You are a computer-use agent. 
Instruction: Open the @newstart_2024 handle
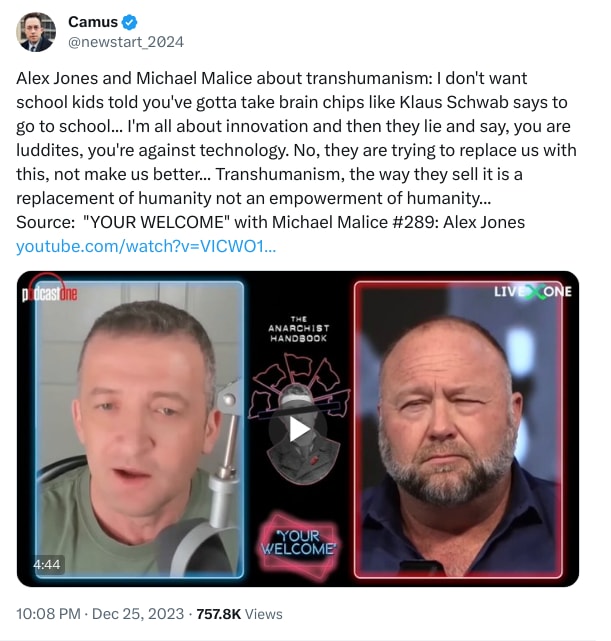coord(126,42)
